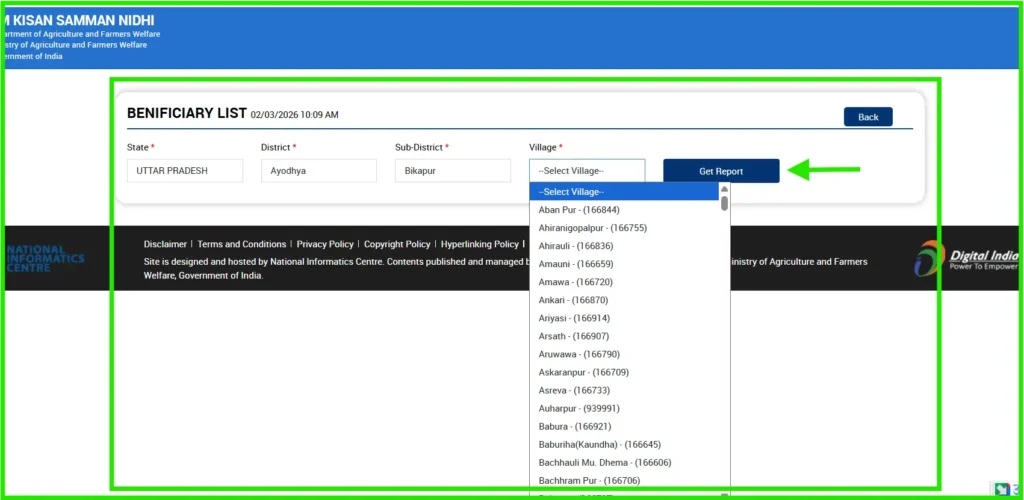Click the Get Report button
This screenshot has height=500, width=1024.
click(721, 171)
